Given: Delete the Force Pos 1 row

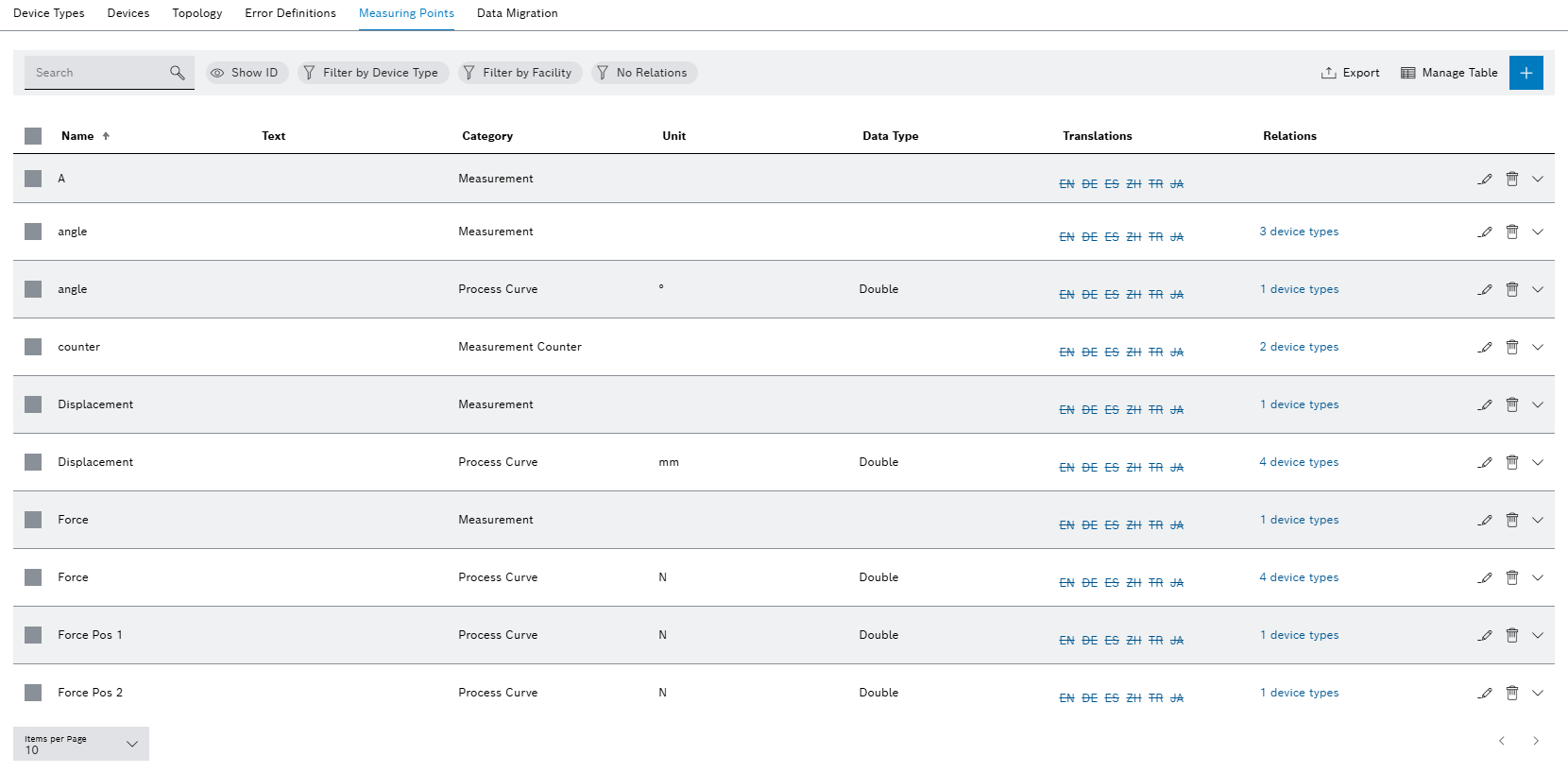Looking at the screenshot, I should pyautogui.click(x=1511, y=635).
